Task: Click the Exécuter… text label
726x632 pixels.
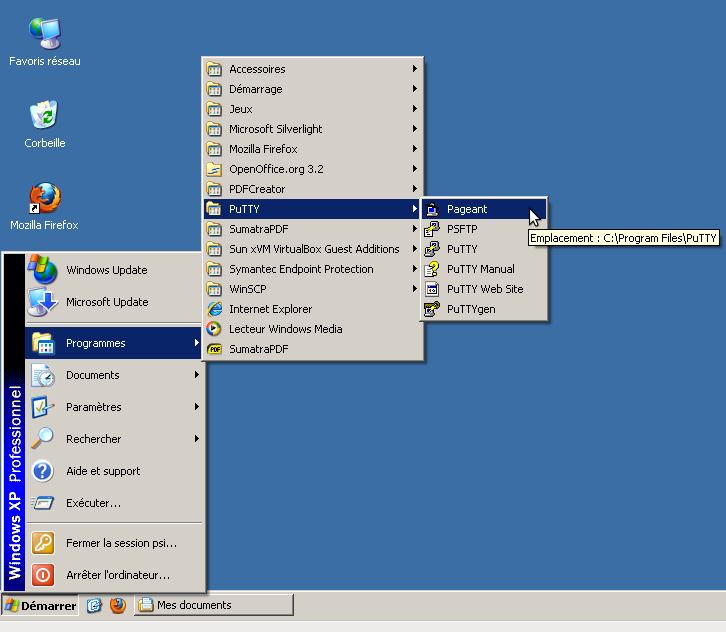Action: (94, 503)
